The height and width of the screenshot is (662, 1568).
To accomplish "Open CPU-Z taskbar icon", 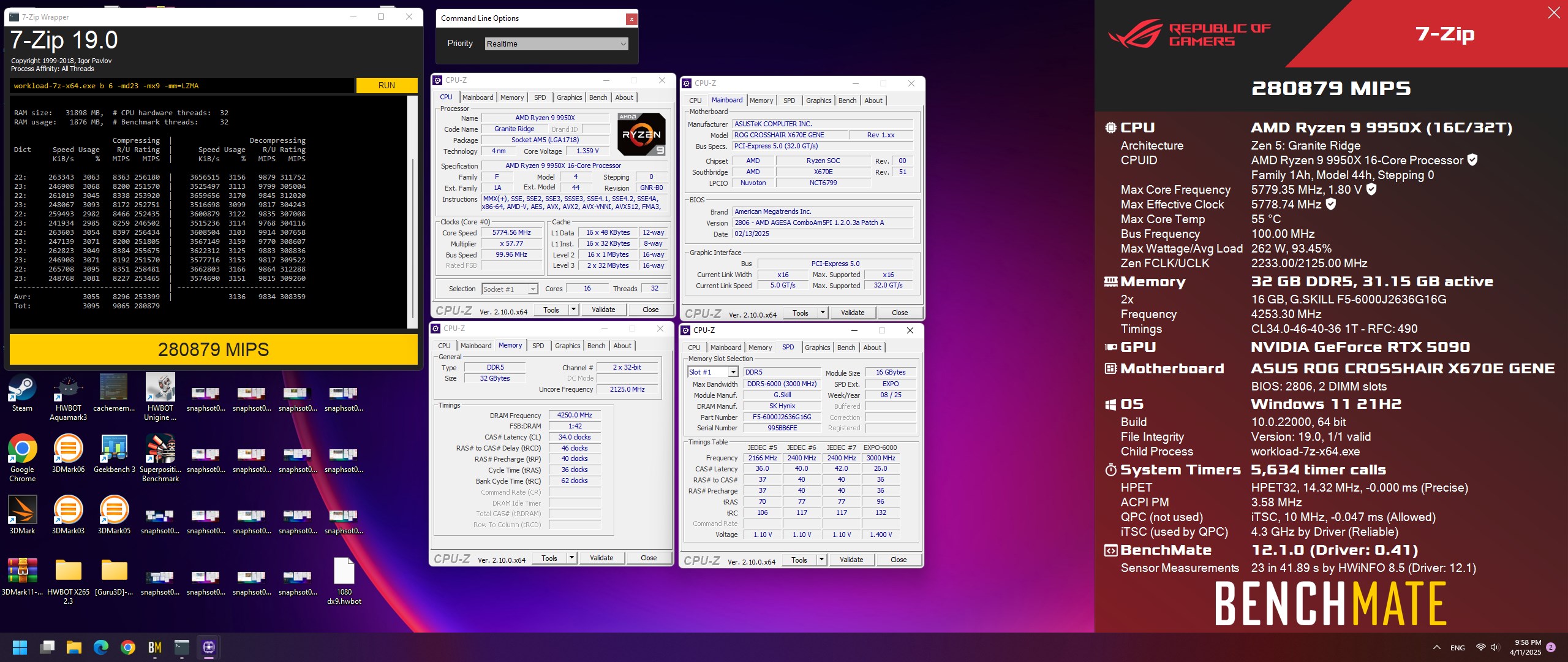I will (x=209, y=647).
